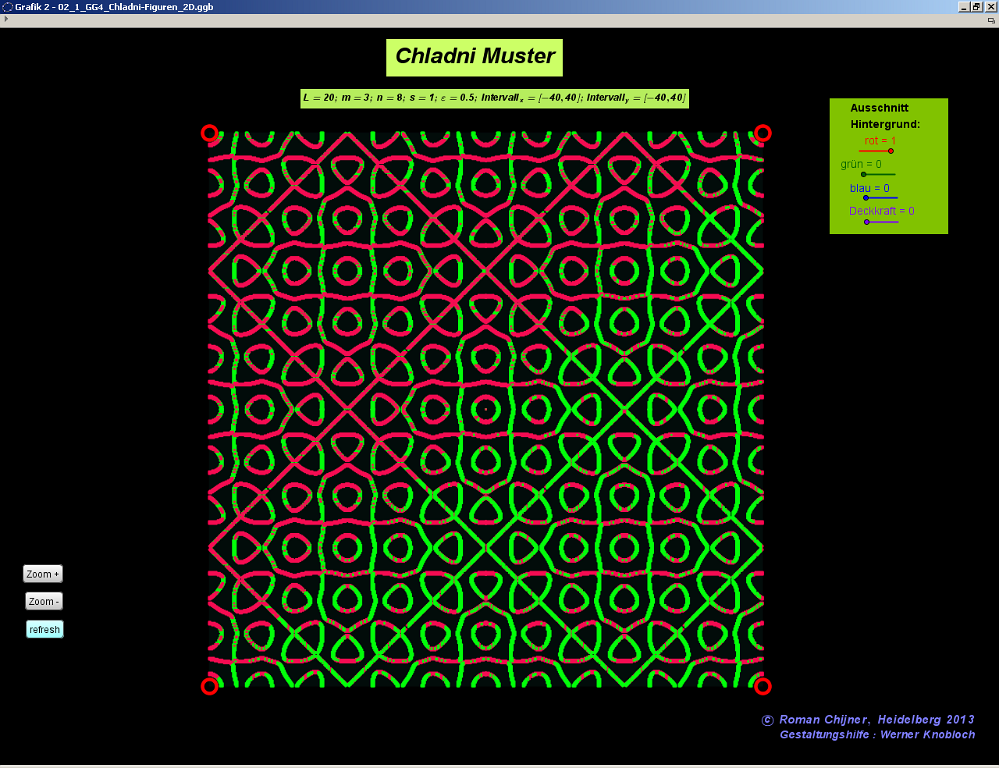Viewport: 999px width, 768px height.
Task: Click the green 'grün' slider handle
Action: coord(864,174)
